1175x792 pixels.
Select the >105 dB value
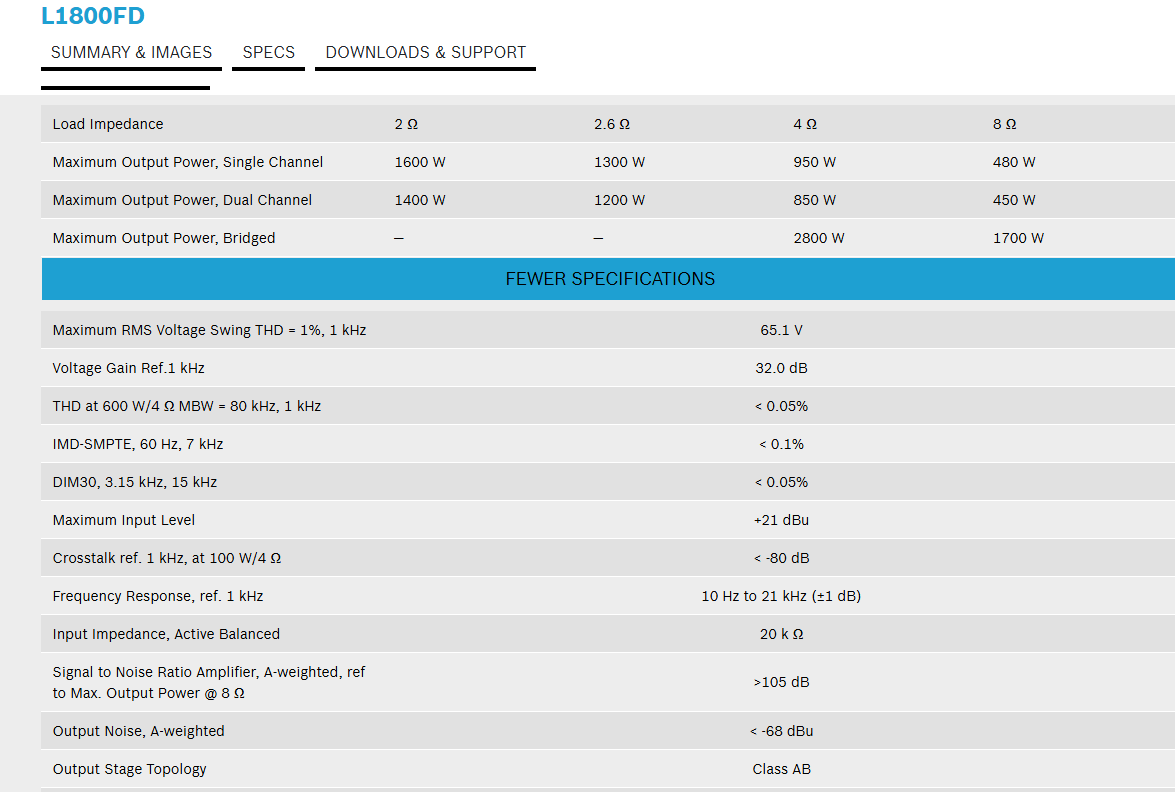point(781,682)
